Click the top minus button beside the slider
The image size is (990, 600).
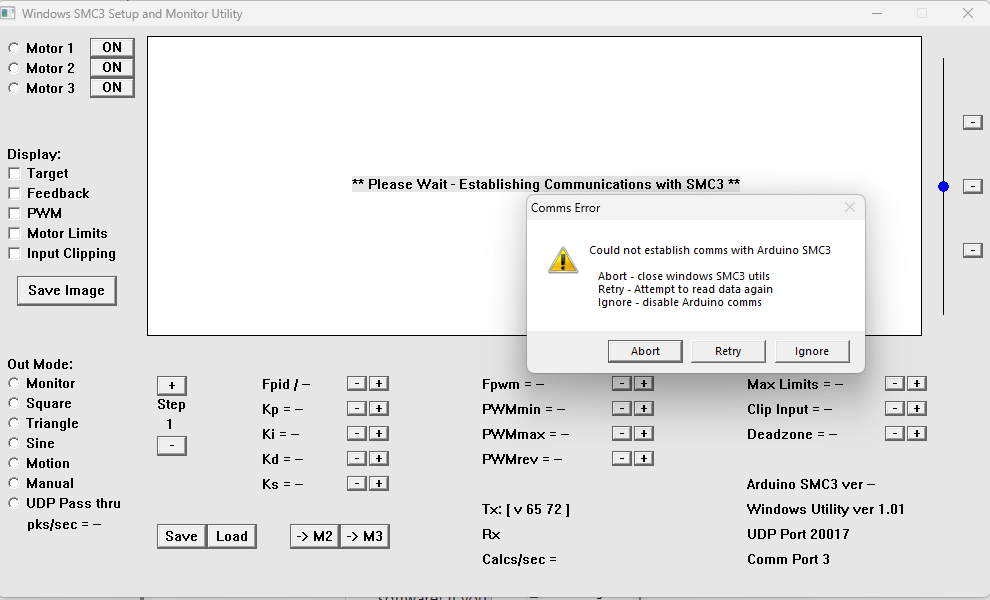pyautogui.click(x=973, y=123)
